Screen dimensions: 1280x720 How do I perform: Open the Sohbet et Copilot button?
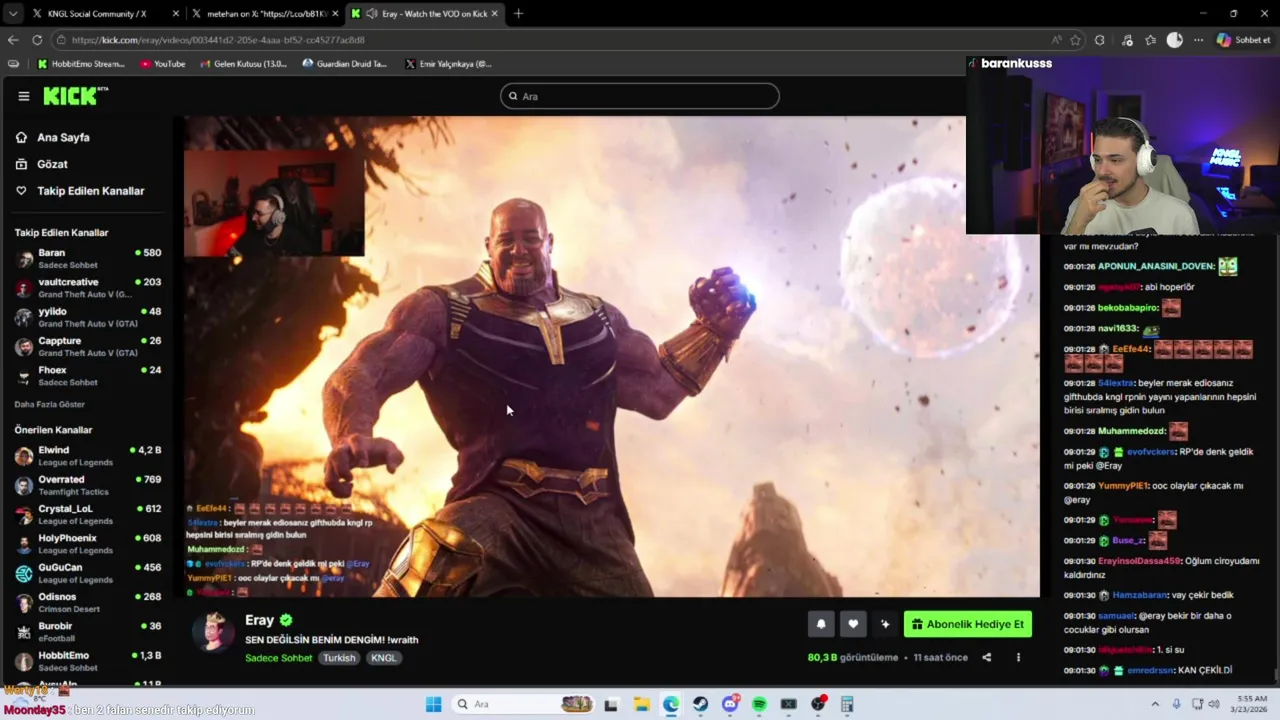1243,40
